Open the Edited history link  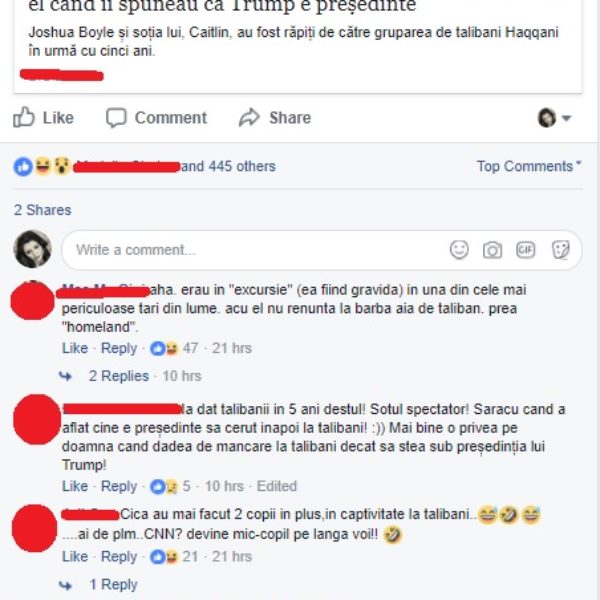tap(277, 486)
